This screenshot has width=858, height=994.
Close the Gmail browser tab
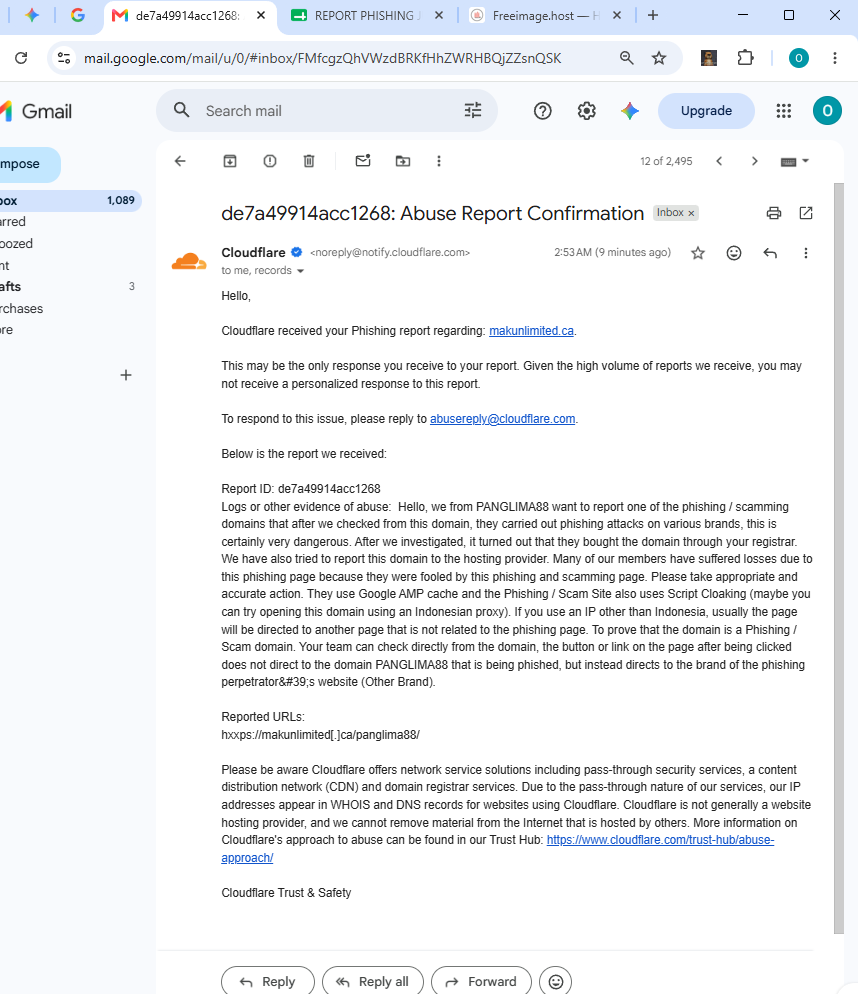pyautogui.click(x=261, y=16)
